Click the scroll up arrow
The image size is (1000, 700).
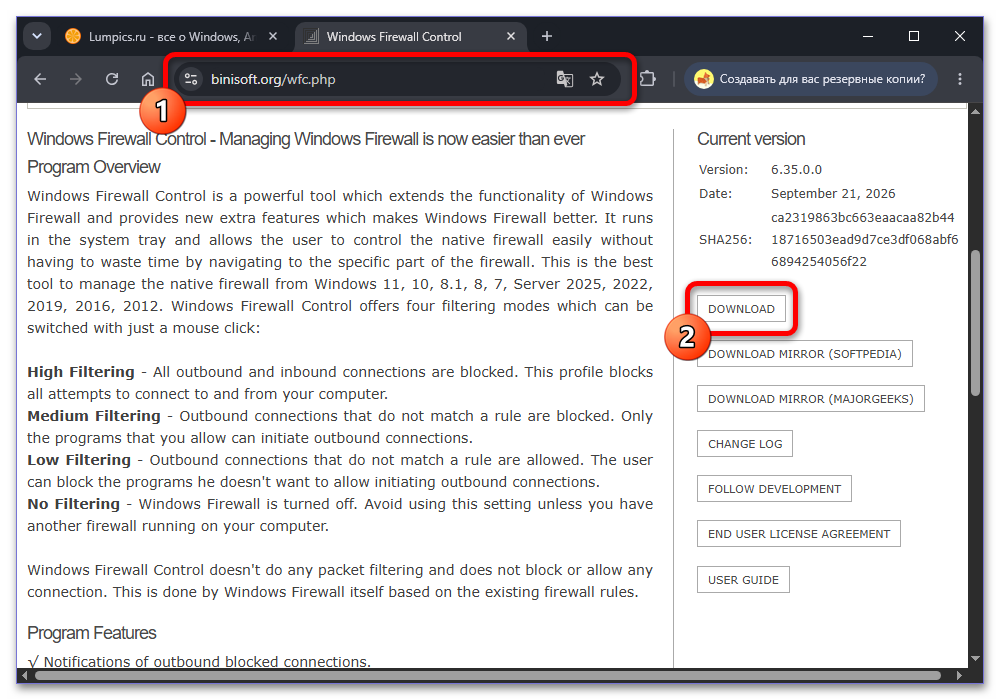point(975,112)
